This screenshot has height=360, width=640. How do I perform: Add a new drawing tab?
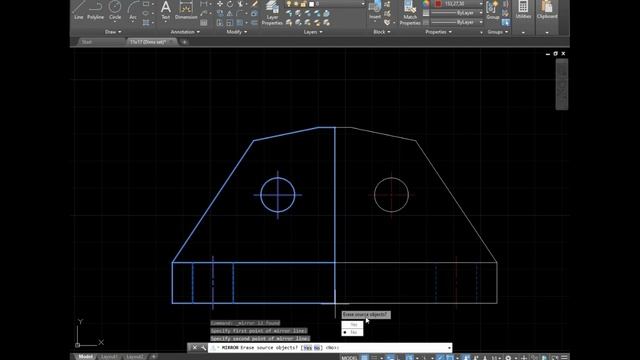point(184,42)
